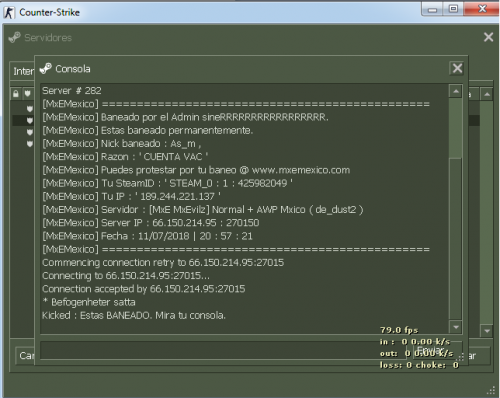Viewport: 500px width, 398px height.
Task: Click the console scrollbar up arrow
Action: (456, 91)
